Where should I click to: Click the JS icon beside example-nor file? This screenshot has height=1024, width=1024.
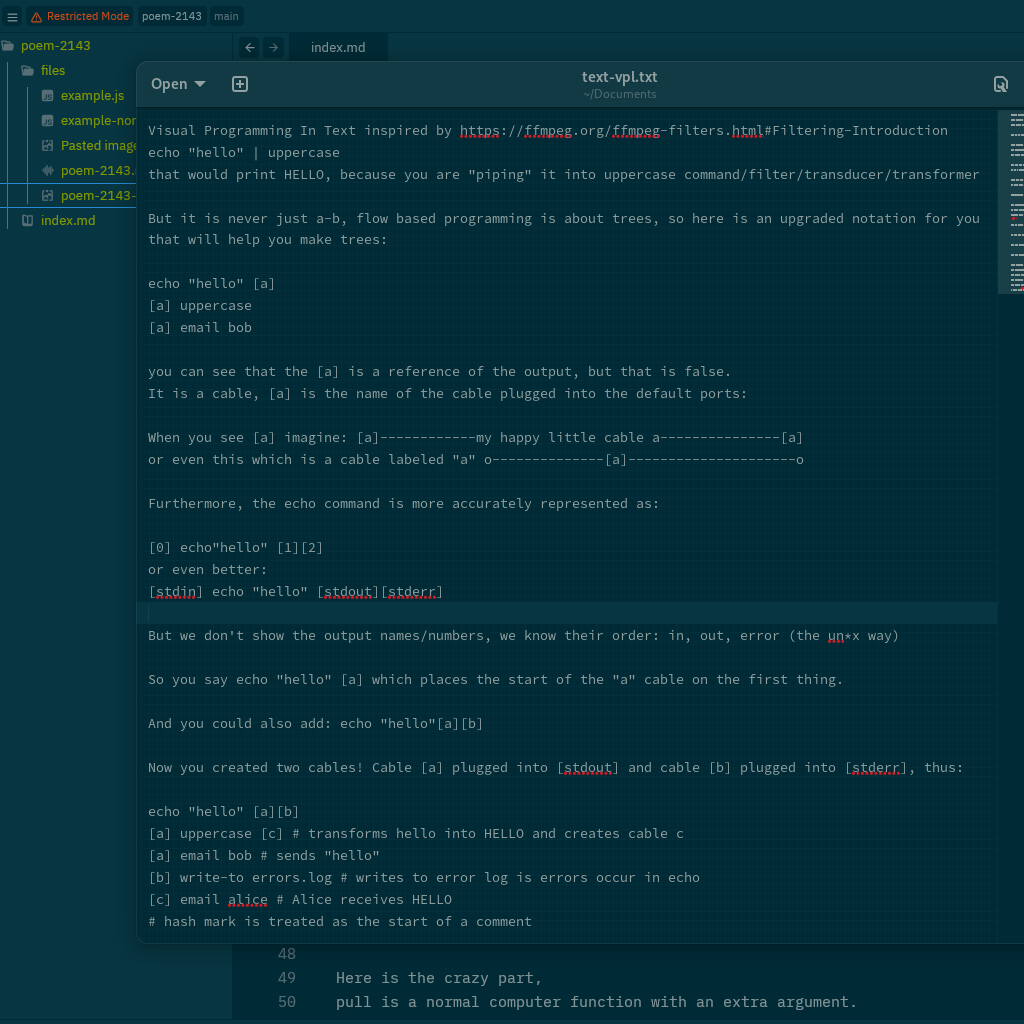[47, 120]
